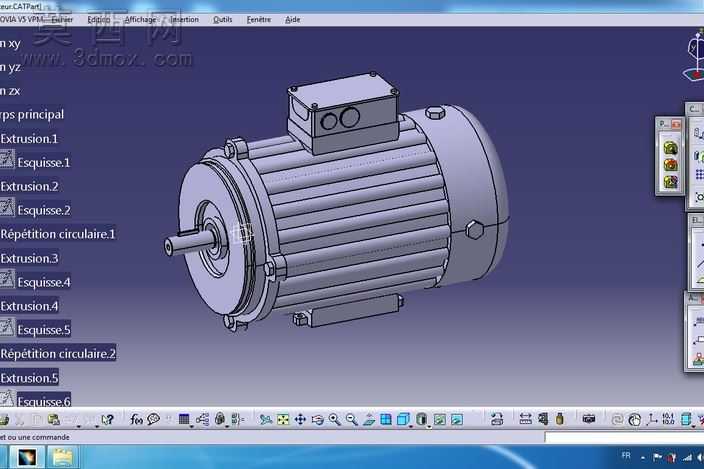Click the knowledge advisor speech-bubble icon
The height and width of the screenshot is (469, 704).
click(154, 419)
